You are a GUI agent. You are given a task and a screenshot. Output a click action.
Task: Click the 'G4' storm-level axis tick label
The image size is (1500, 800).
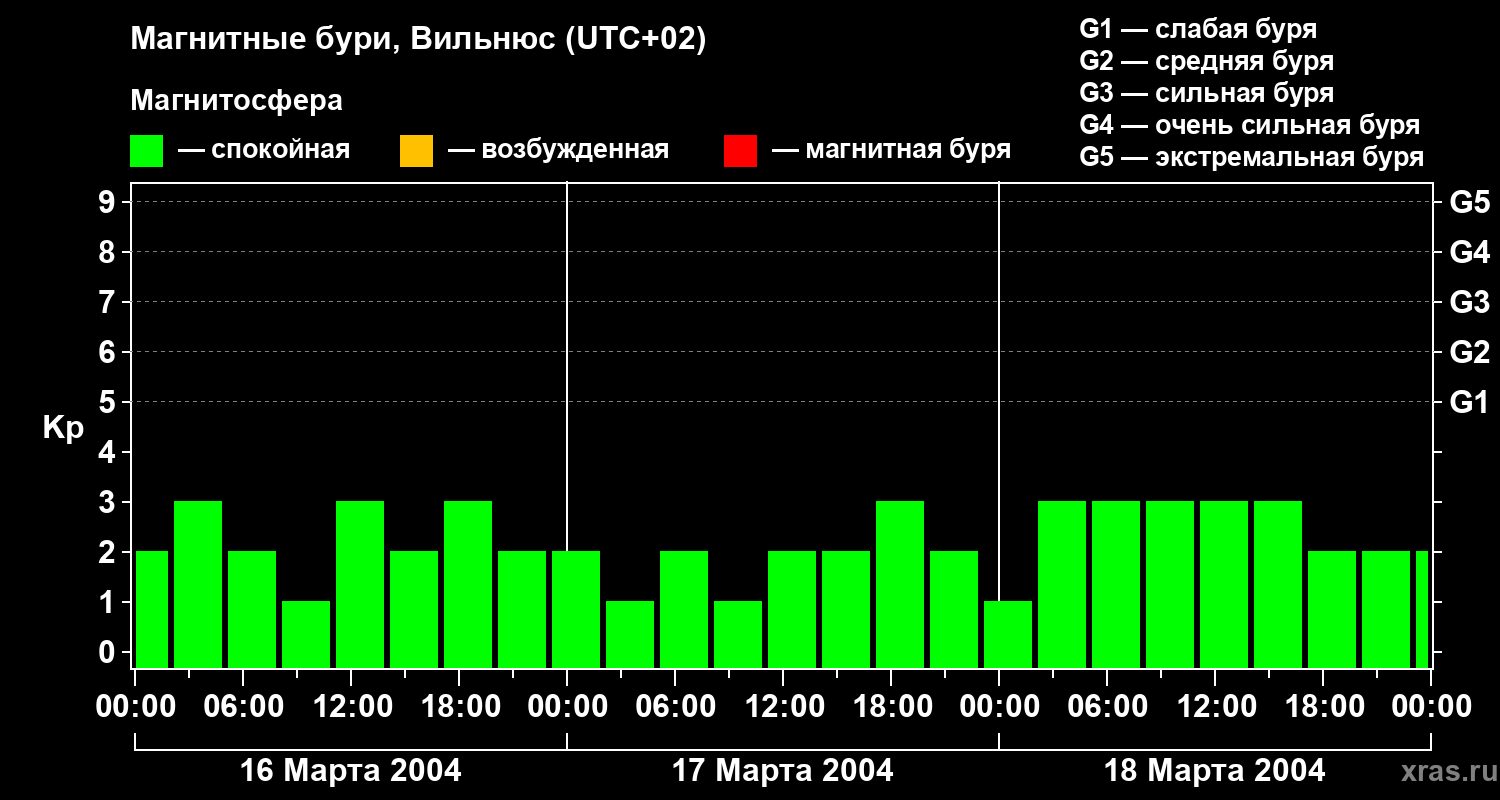tap(1469, 252)
